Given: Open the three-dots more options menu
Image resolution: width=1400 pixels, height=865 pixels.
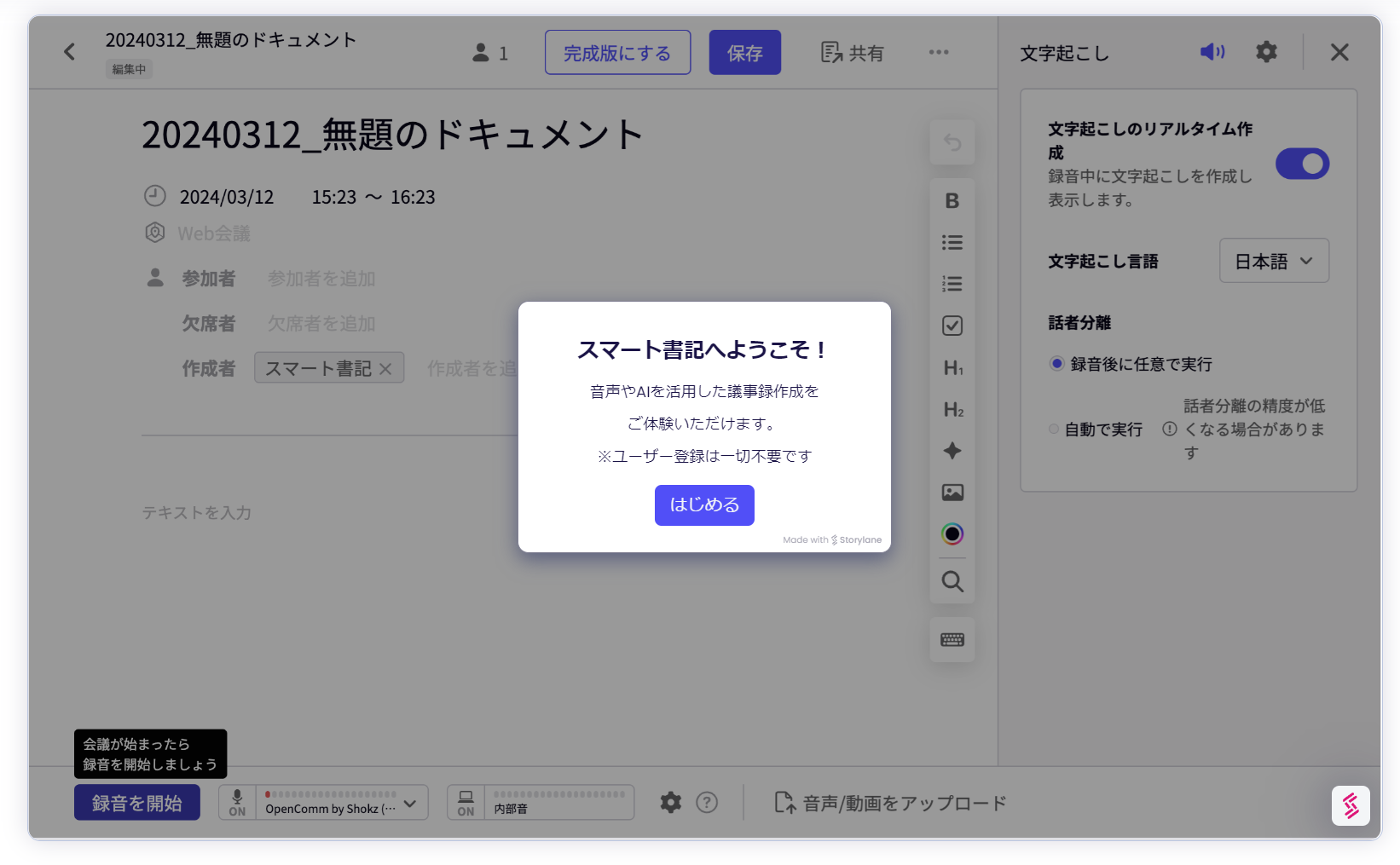Looking at the screenshot, I should click(x=938, y=53).
